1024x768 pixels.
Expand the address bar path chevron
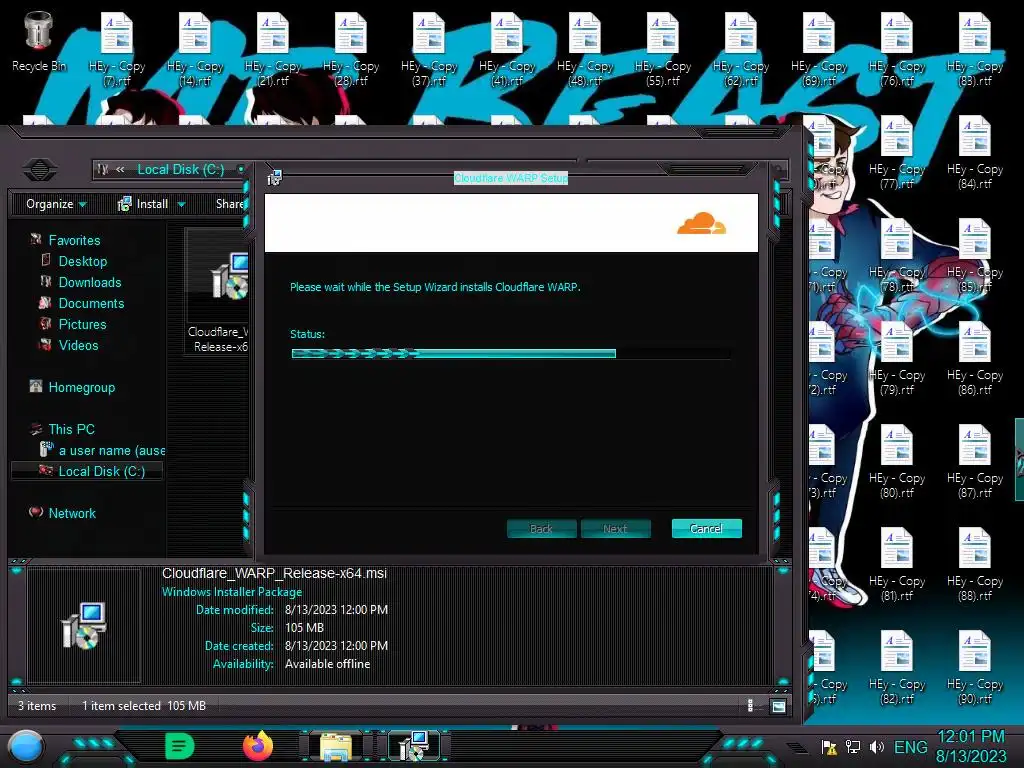[120, 169]
